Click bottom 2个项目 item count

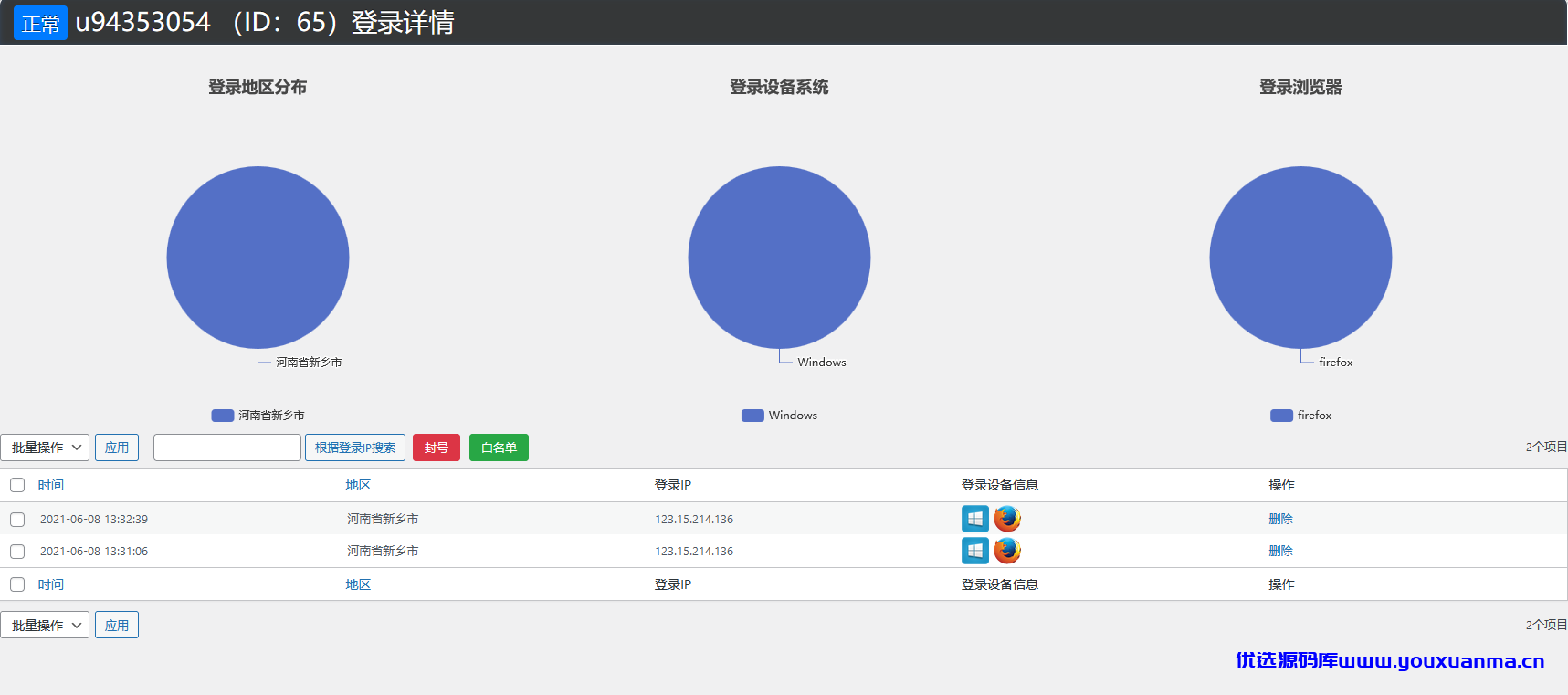tap(1546, 625)
